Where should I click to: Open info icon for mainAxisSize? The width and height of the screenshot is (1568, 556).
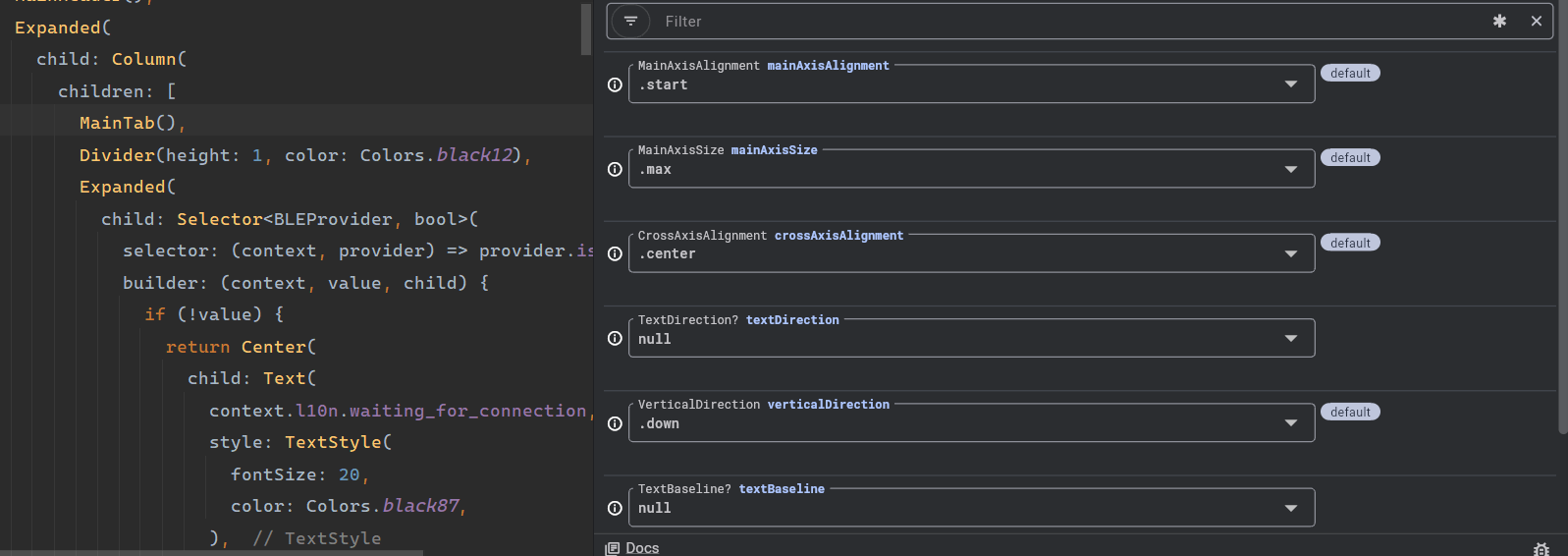coord(615,169)
